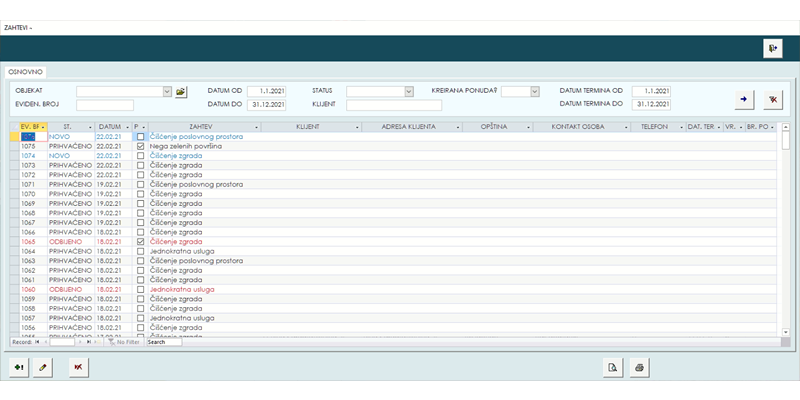
Task: Click the No Filter button in record bar
Action: click(x=125, y=342)
